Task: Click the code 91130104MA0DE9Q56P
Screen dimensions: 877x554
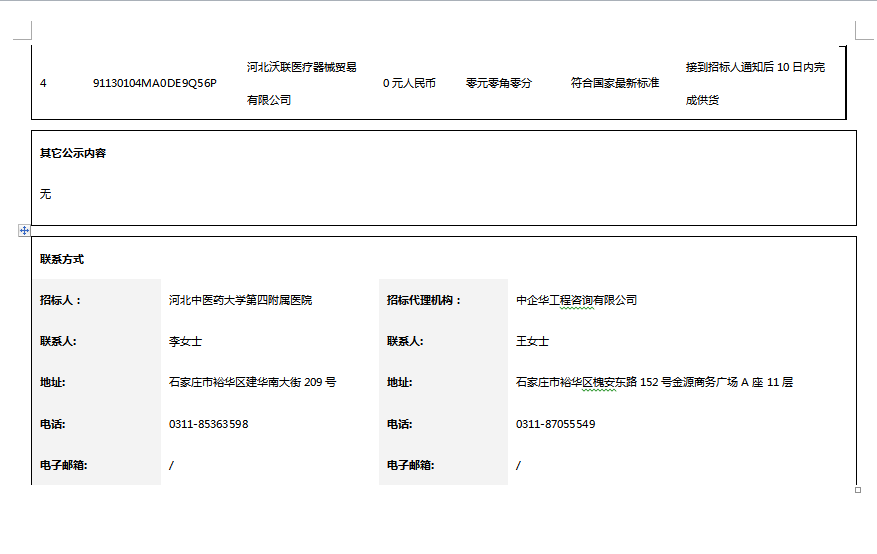Action: (154, 83)
